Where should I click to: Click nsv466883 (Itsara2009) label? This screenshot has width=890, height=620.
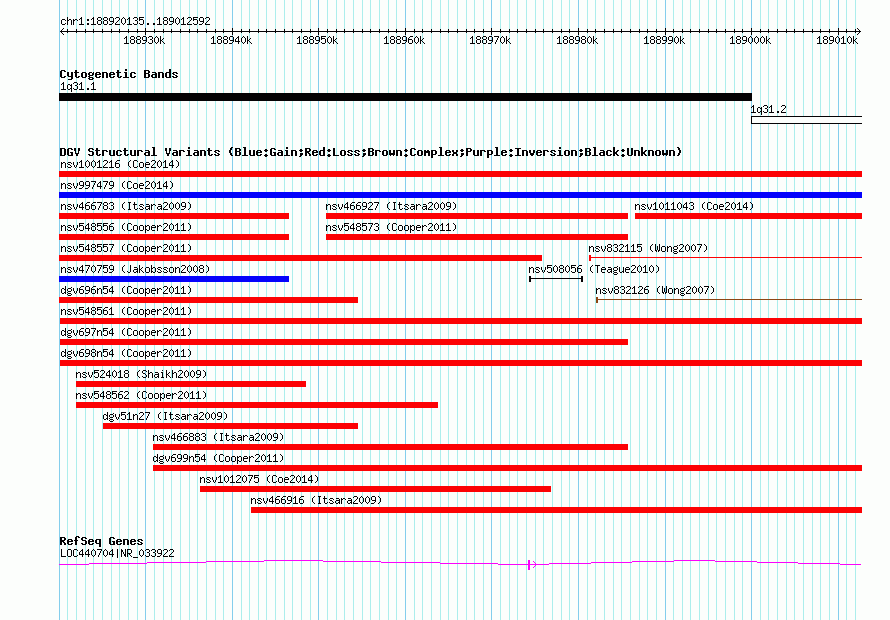coord(219,437)
